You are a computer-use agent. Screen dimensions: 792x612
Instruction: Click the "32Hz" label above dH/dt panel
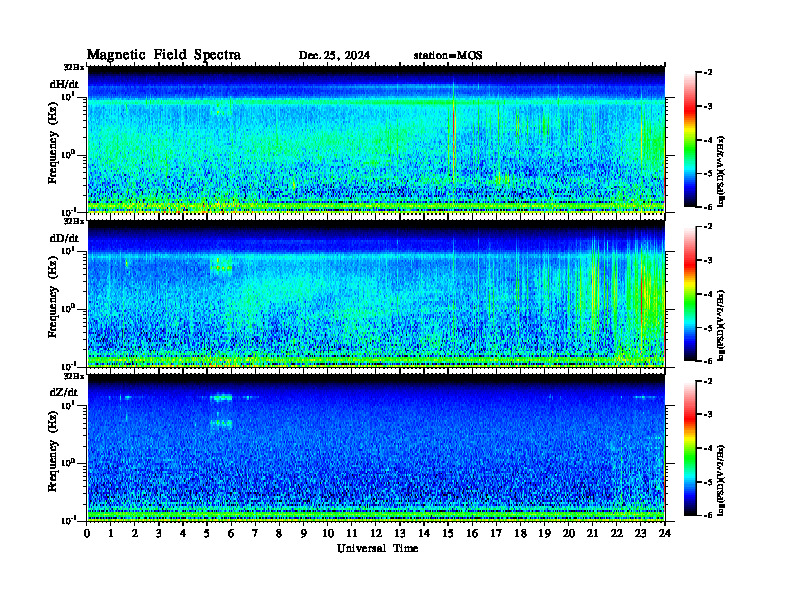point(73,67)
